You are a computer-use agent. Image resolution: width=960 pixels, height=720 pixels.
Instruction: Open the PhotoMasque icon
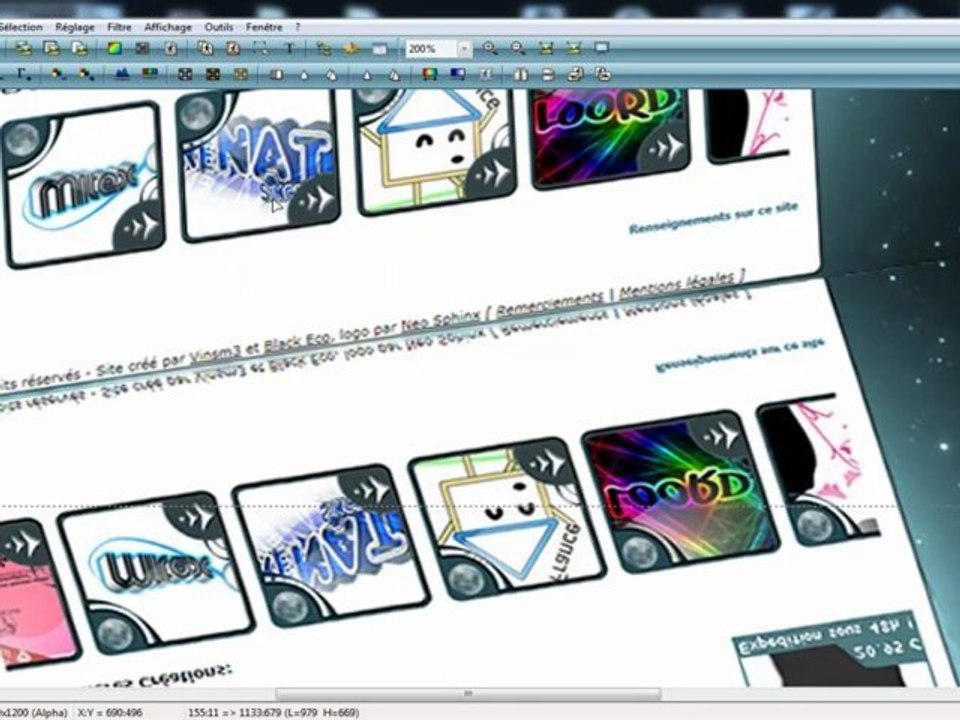click(486, 75)
